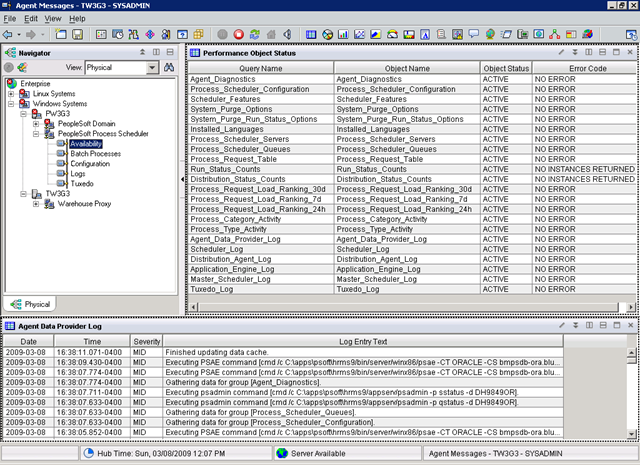Click the log view vertical scrollbar down arrow

pos(631,434)
